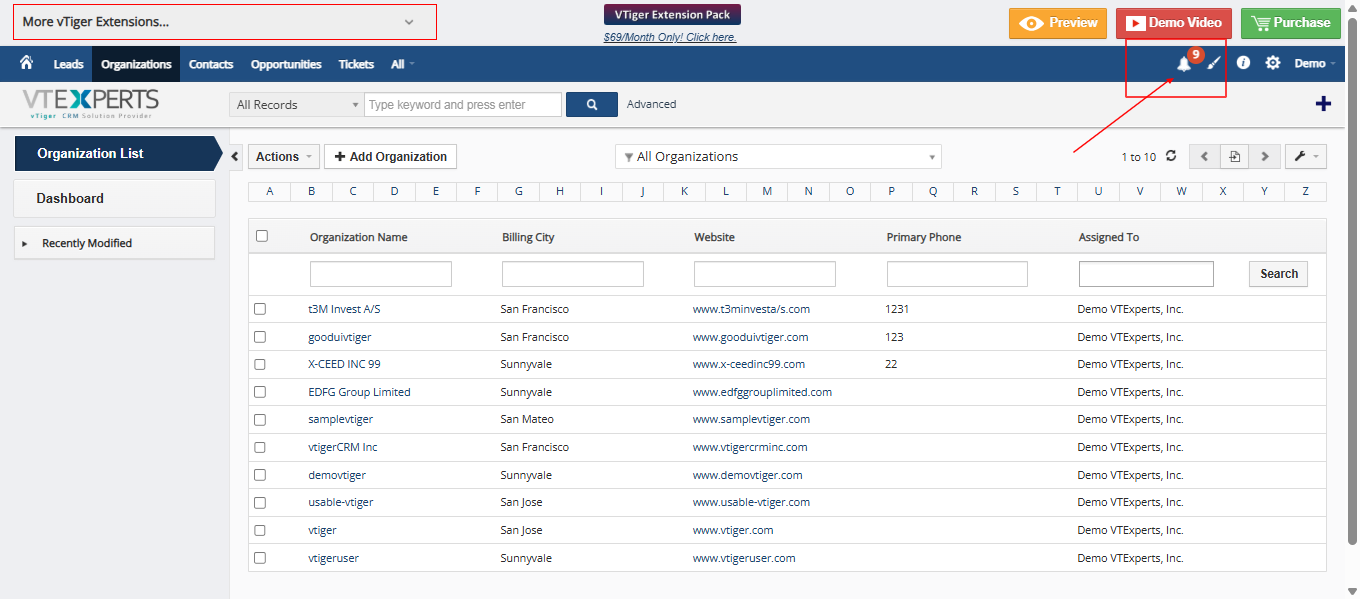Image resolution: width=1360 pixels, height=599 pixels.
Task: Open the Tickets tab
Action: pos(356,64)
